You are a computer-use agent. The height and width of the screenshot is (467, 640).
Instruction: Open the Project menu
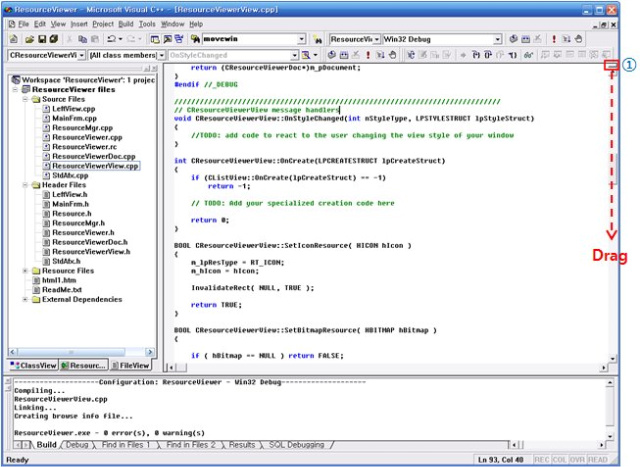[103, 24]
